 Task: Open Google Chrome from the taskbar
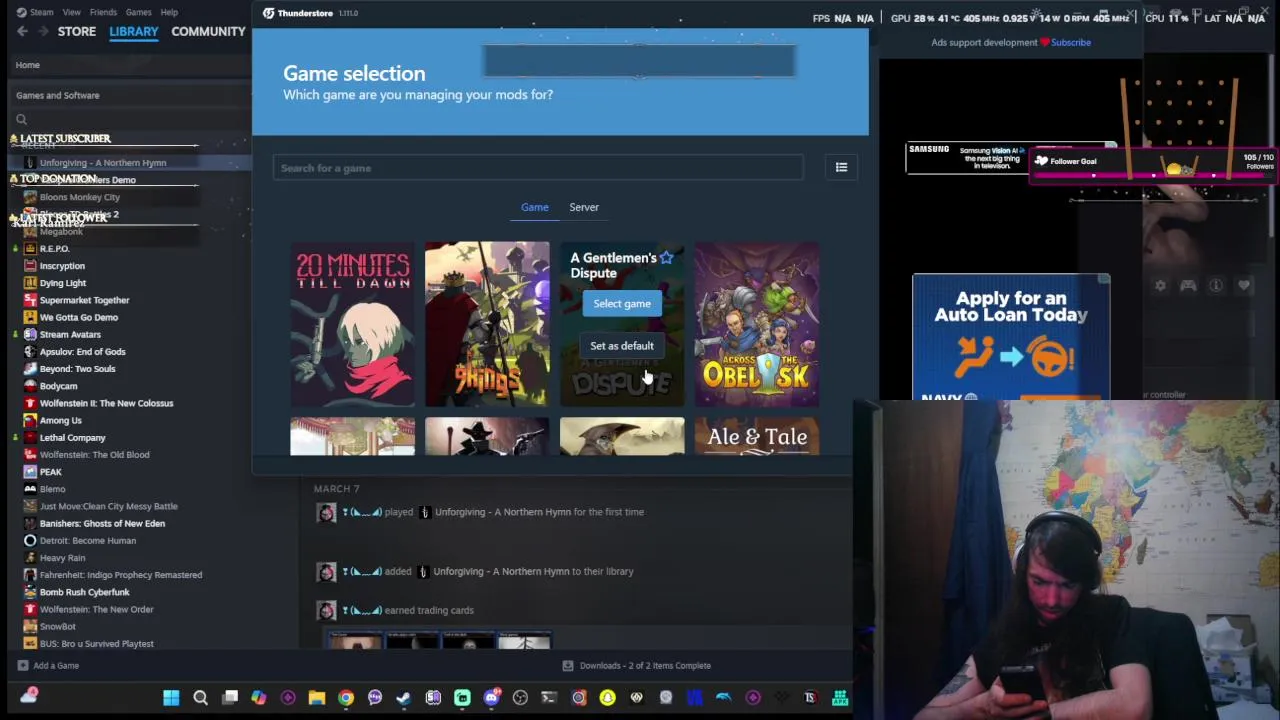pos(345,697)
